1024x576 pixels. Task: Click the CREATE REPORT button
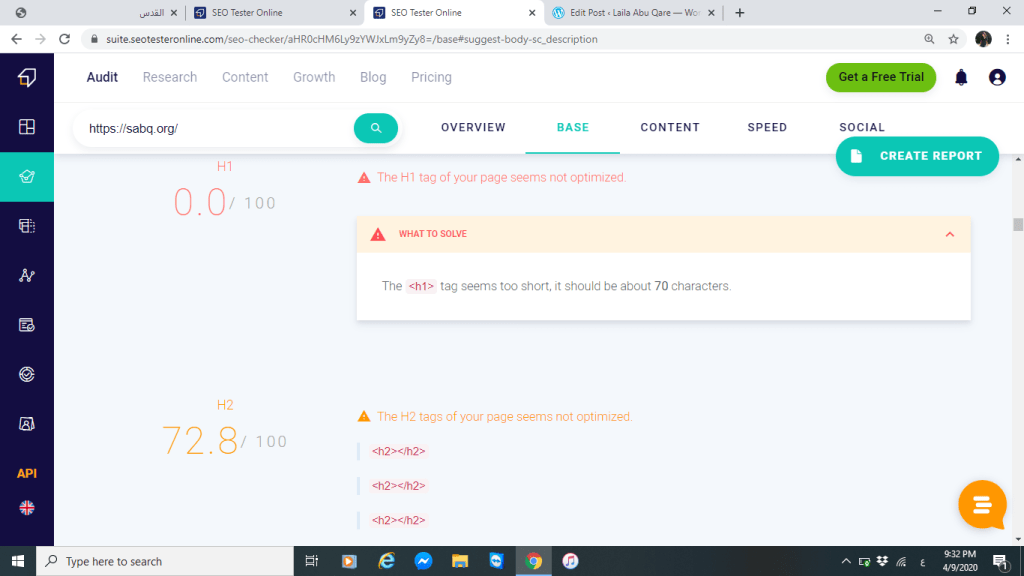pyautogui.click(x=917, y=156)
